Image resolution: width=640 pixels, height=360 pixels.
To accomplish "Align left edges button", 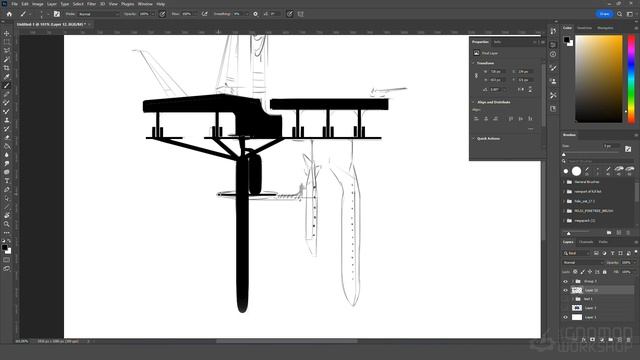I will (476, 119).
